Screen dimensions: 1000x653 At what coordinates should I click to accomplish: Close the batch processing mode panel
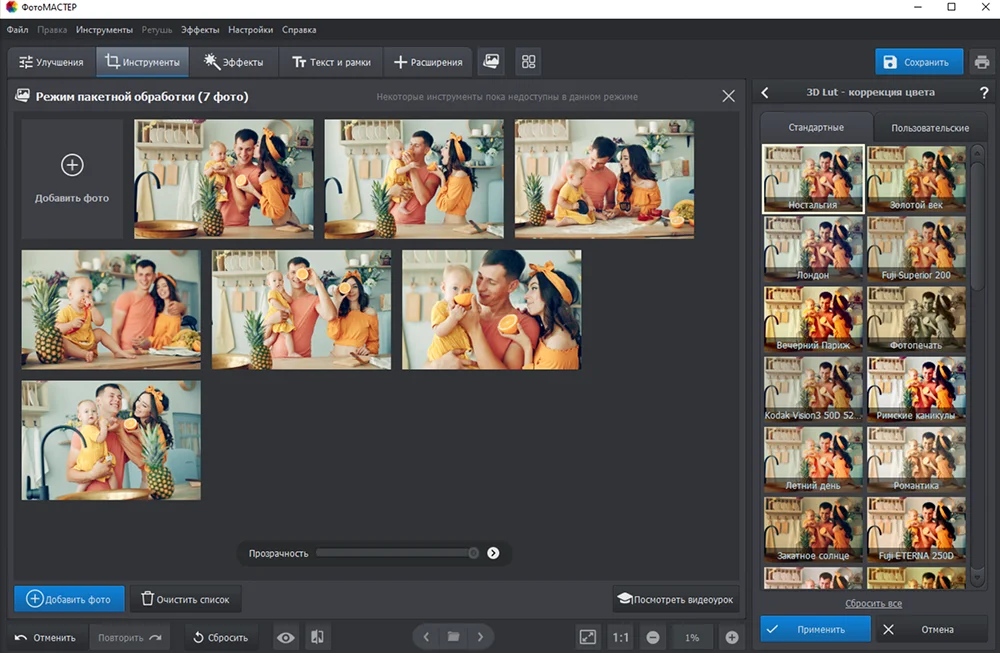(728, 96)
